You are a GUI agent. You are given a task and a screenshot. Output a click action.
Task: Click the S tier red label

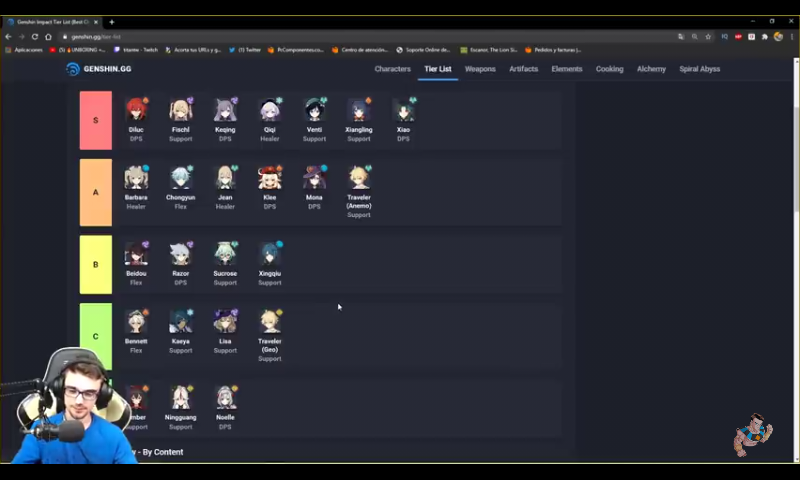96,120
